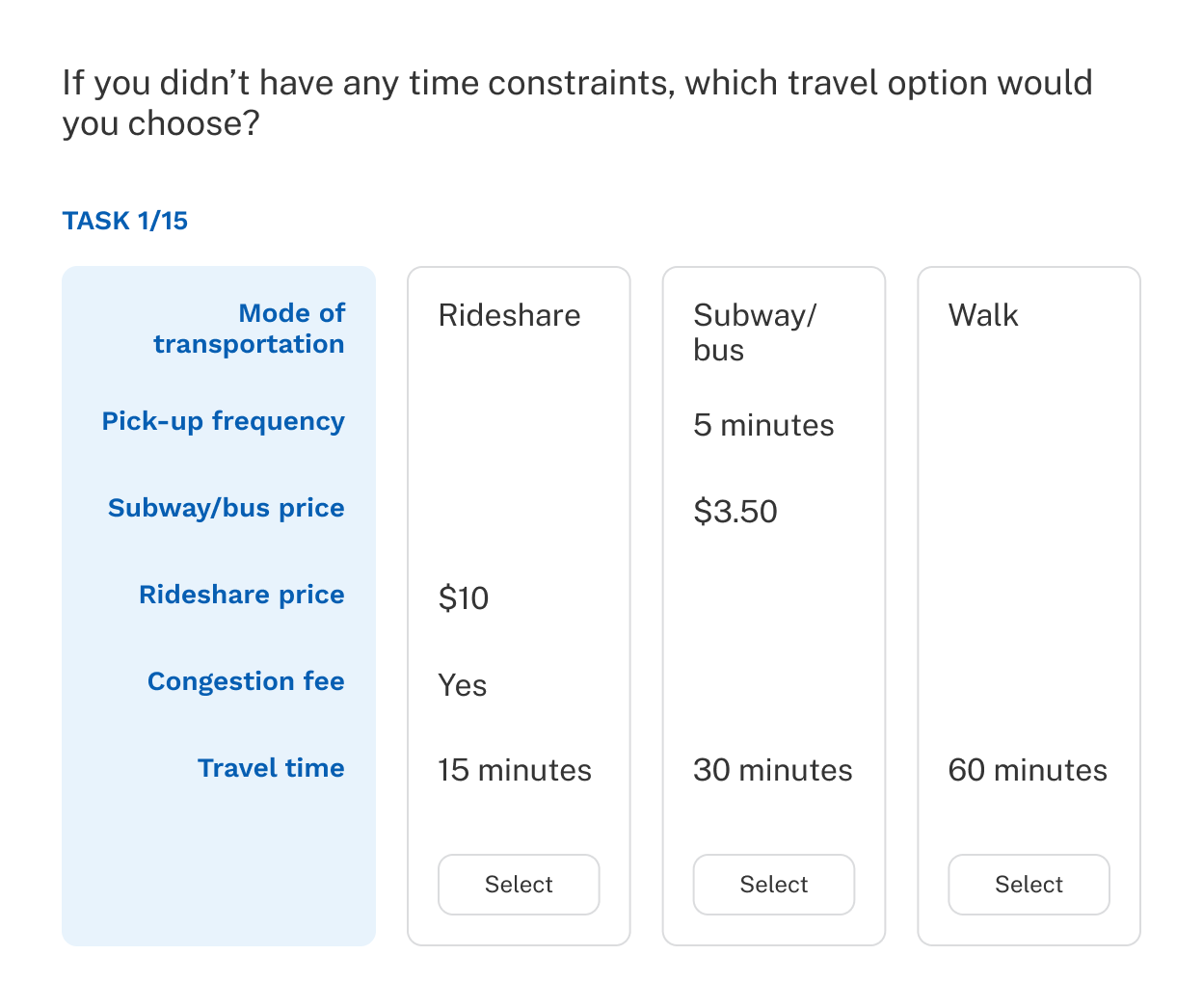
Task: Click the Pick-up frequency row label
Action: click(x=224, y=421)
